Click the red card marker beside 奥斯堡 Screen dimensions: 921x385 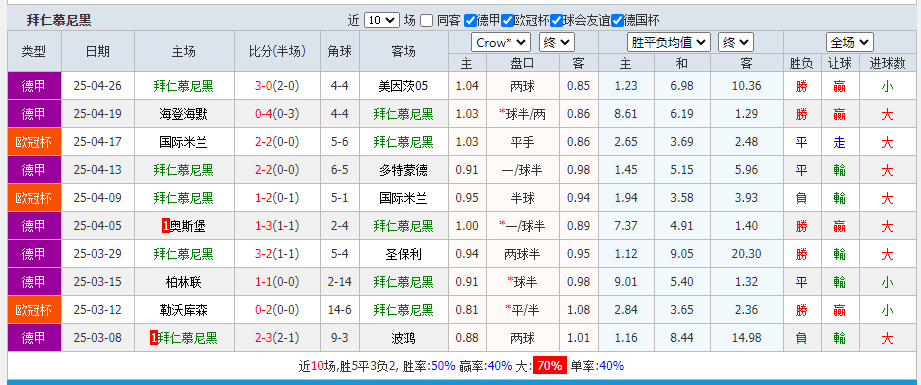pos(165,226)
